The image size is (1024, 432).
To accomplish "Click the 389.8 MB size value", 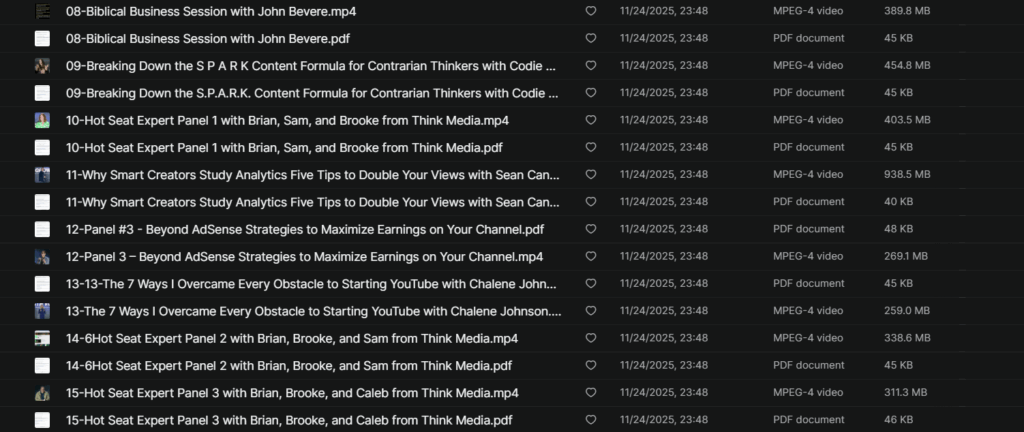I will click(x=907, y=11).
